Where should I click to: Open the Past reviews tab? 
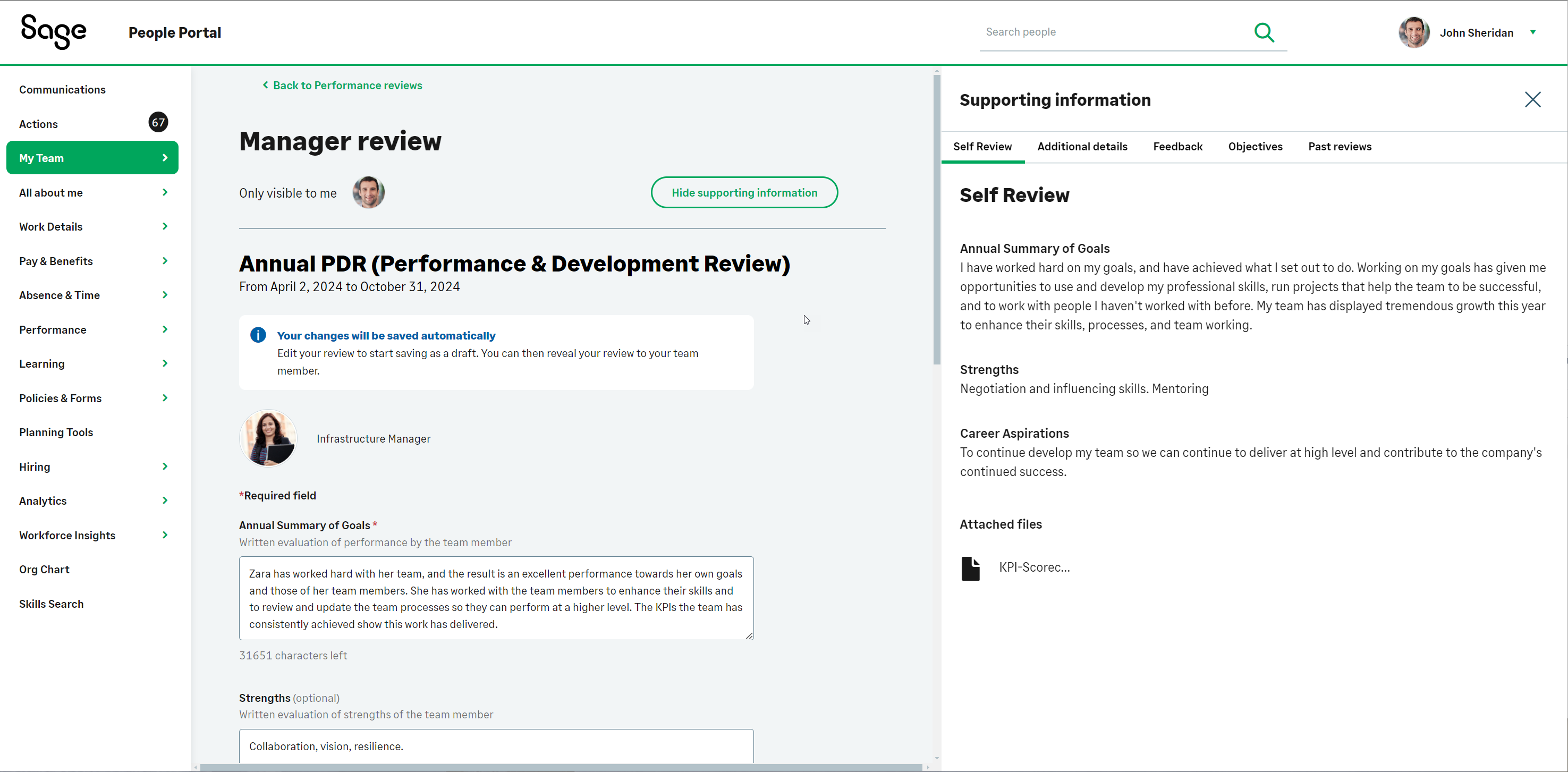pyautogui.click(x=1339, y=147)
